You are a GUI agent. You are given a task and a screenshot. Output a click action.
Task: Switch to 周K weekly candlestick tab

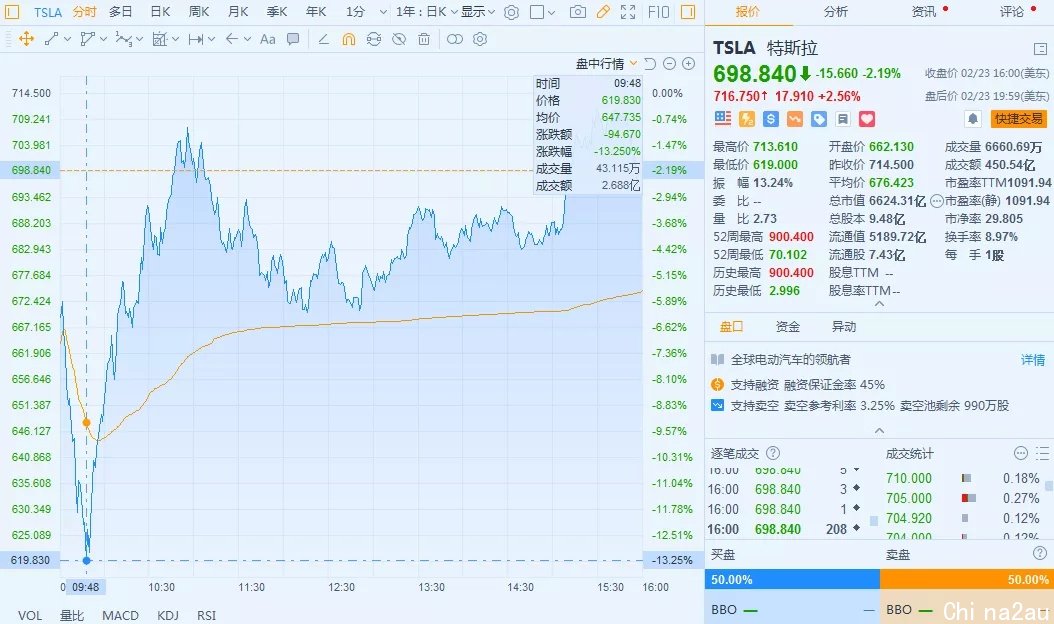(199, 12)
